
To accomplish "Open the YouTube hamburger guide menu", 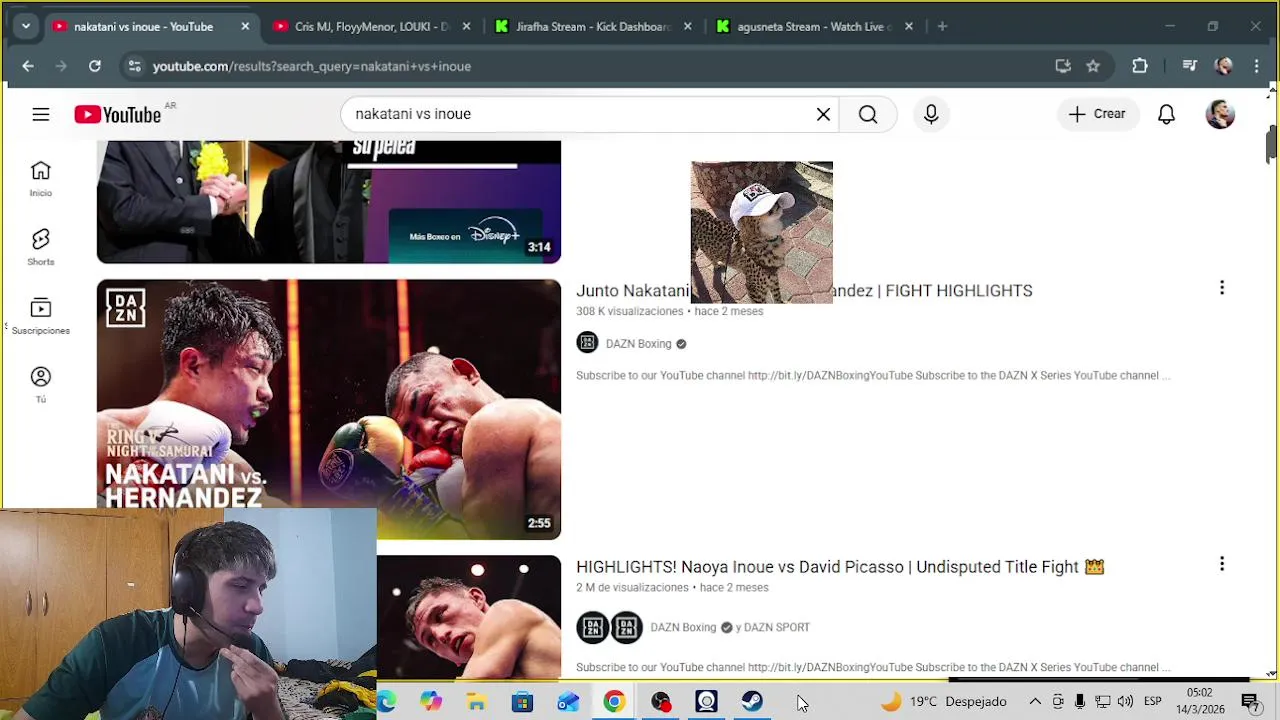I will 41,114.
